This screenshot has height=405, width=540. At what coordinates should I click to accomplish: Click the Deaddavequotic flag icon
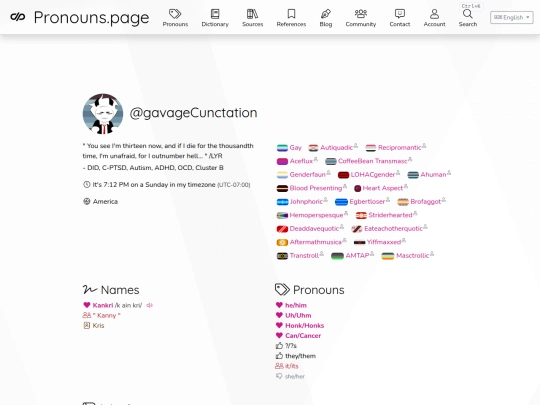coord(282,229)
